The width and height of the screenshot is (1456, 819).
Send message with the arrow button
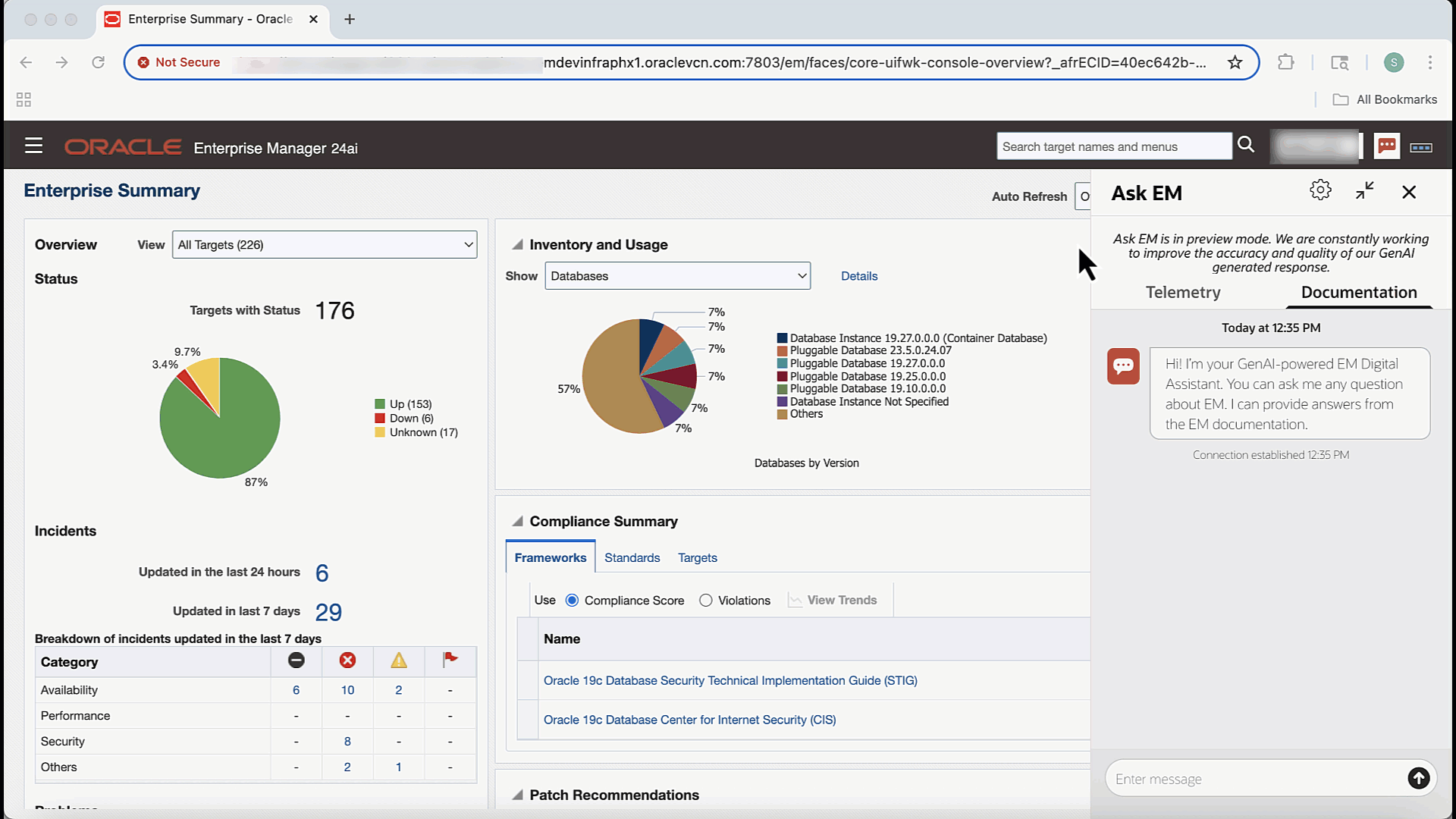pyautogui.click(x=1418, y=778)
